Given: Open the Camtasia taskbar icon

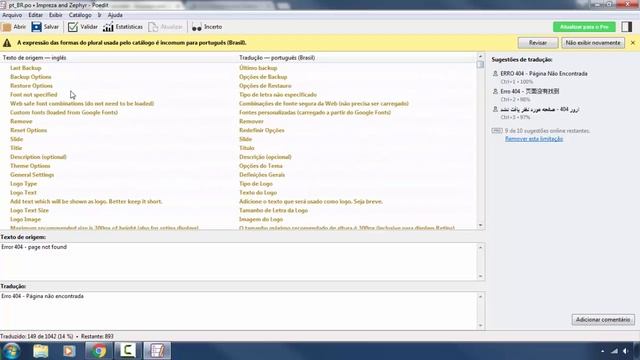Looking at the screenshot, I should [128, 351].
